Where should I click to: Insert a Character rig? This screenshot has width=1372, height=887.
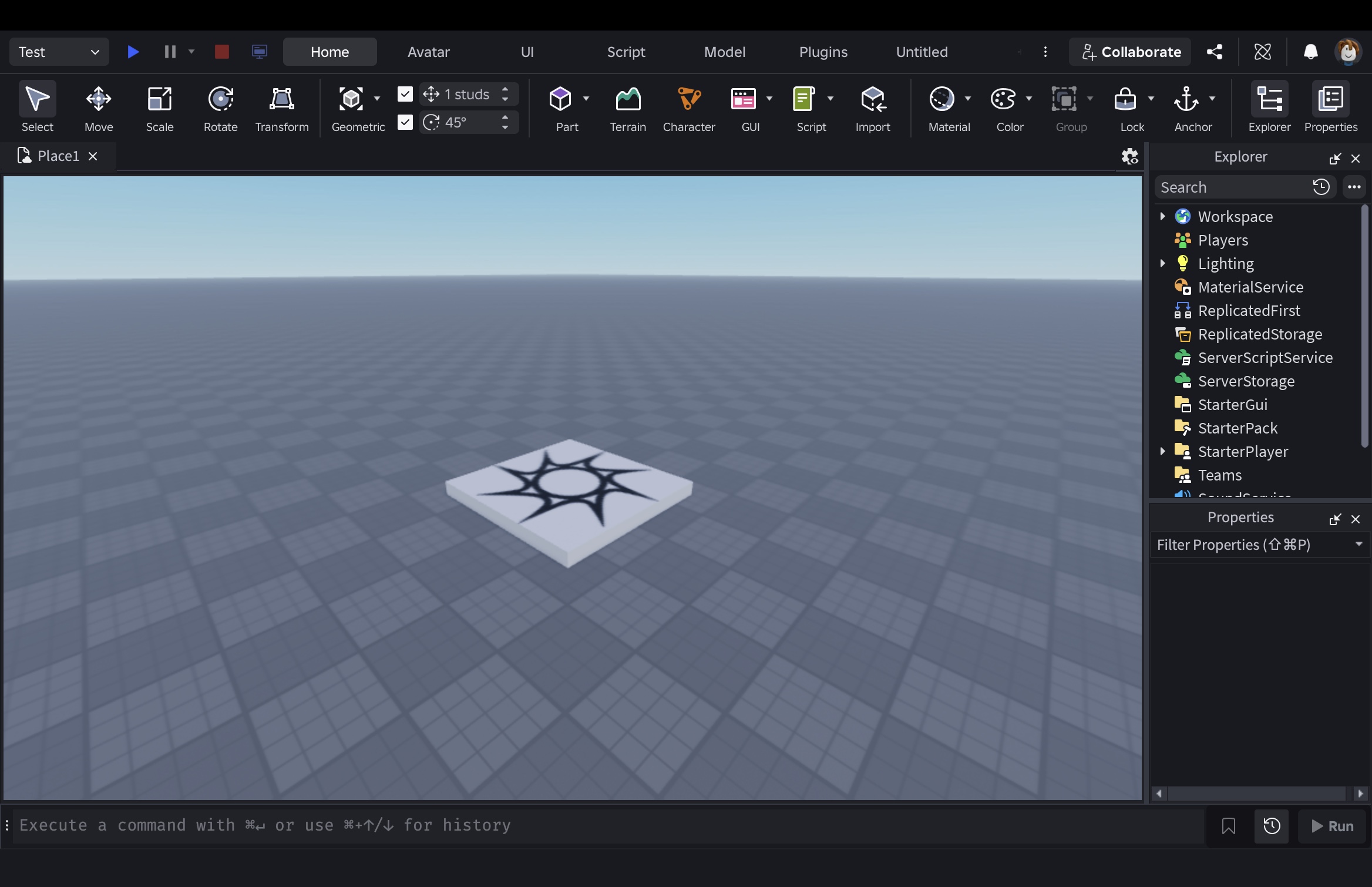click(689, 108)
